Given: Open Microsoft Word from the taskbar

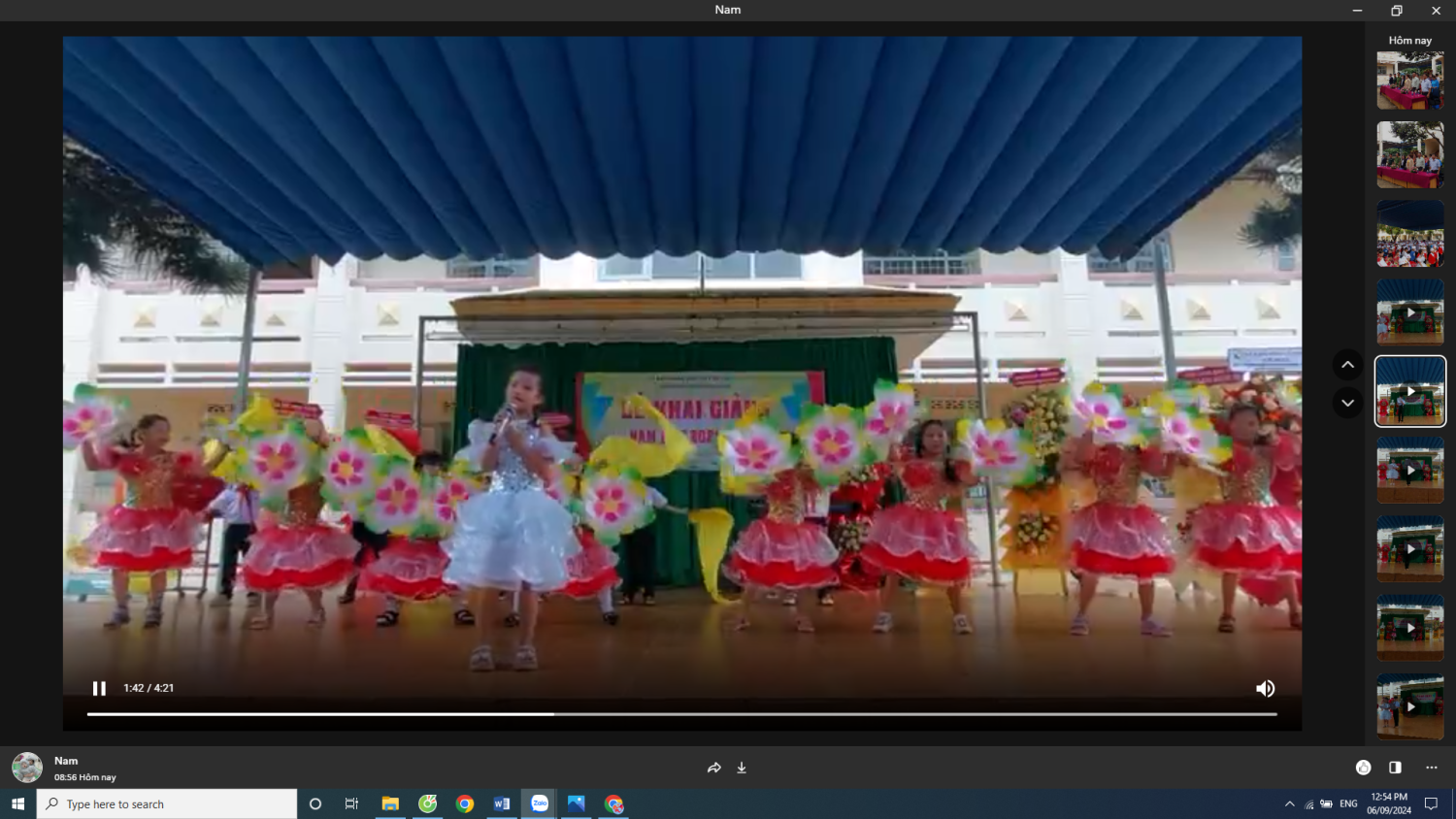Looking at the screenshot, I should pos(502,803).
